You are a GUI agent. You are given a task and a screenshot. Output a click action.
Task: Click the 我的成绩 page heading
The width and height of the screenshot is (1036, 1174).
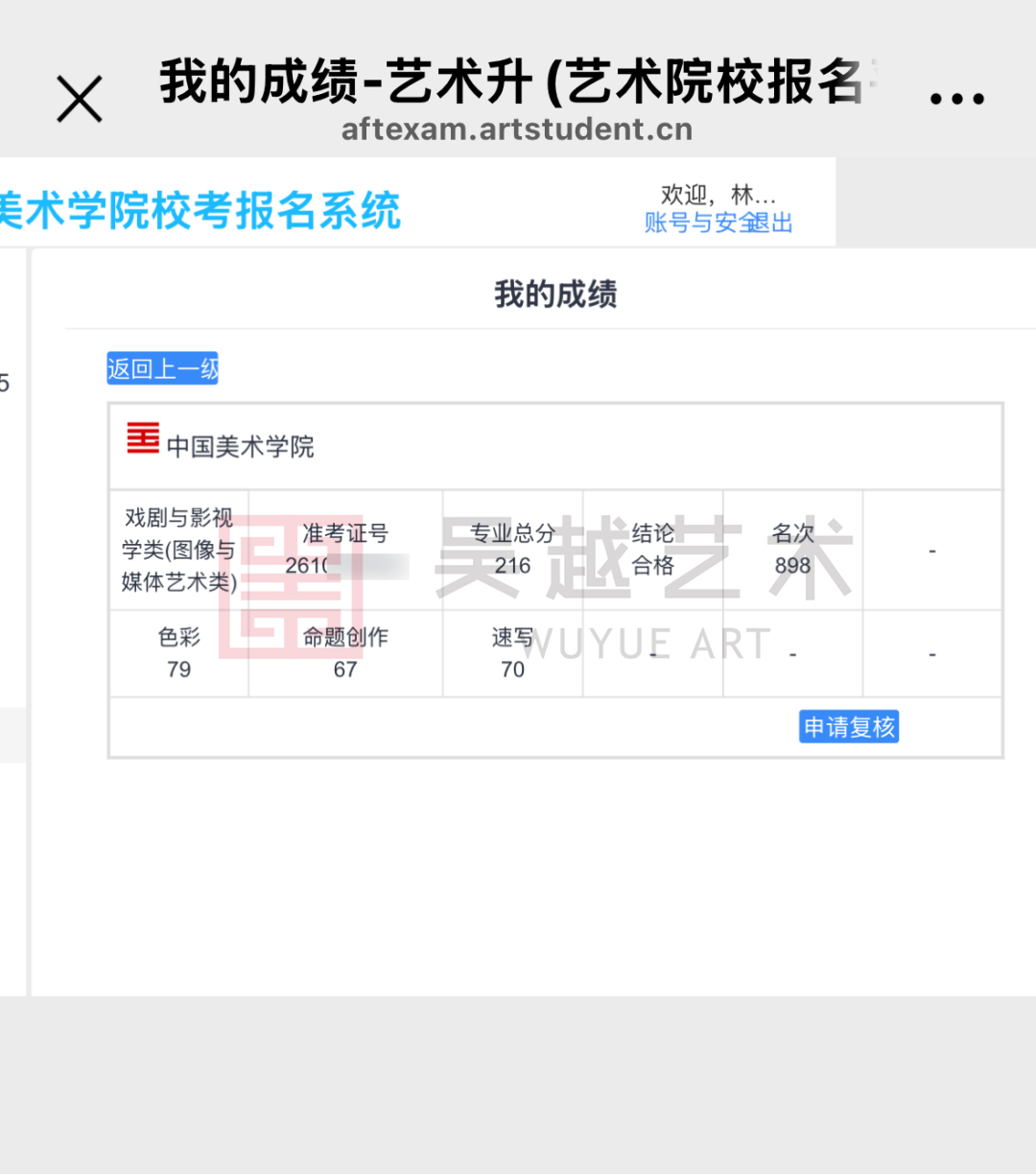554,294
